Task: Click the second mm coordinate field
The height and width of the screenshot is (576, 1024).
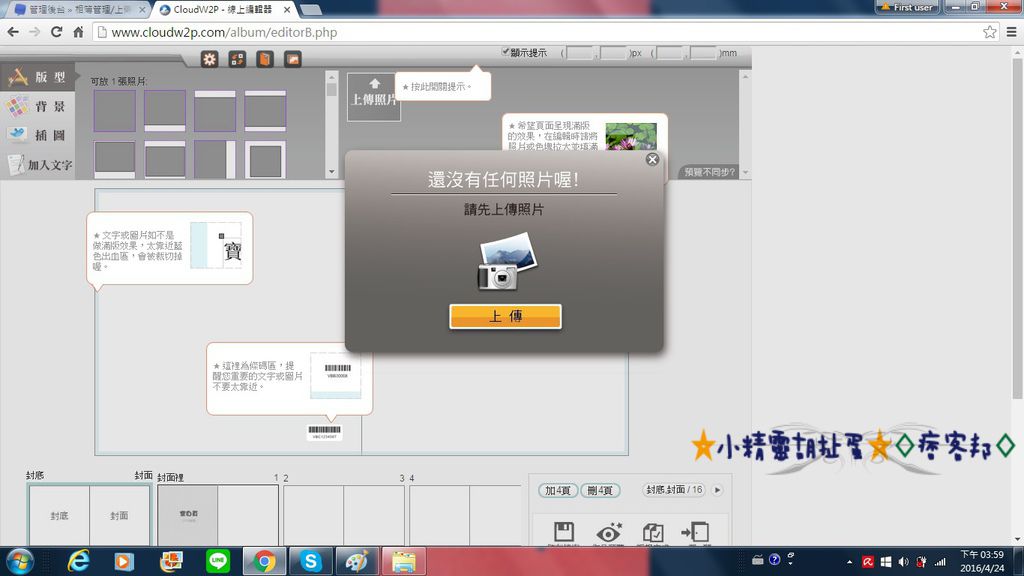Action: pyautogui.click(x=703, y=53)
